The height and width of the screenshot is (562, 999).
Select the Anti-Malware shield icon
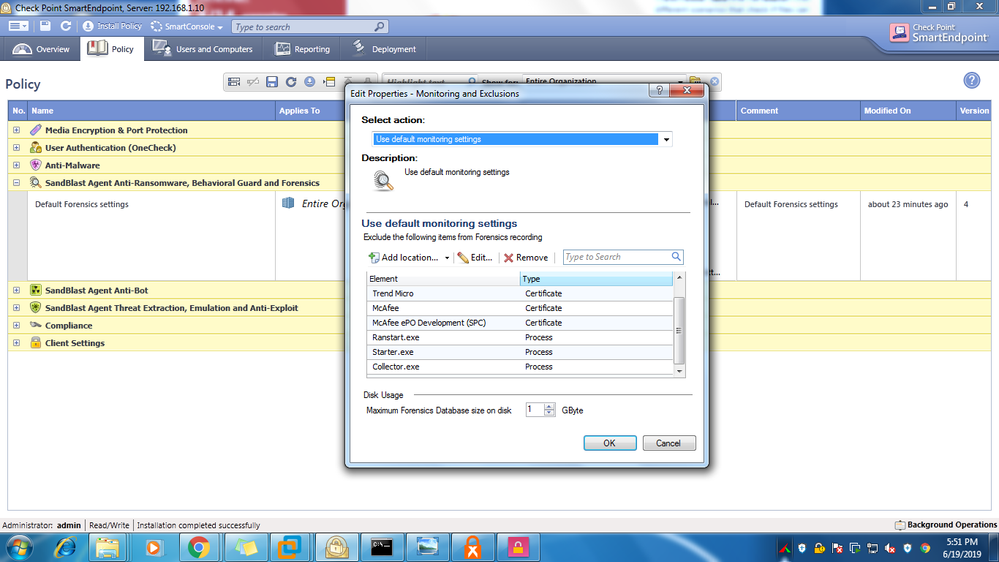pyautogui.click(x=36, y=165)
